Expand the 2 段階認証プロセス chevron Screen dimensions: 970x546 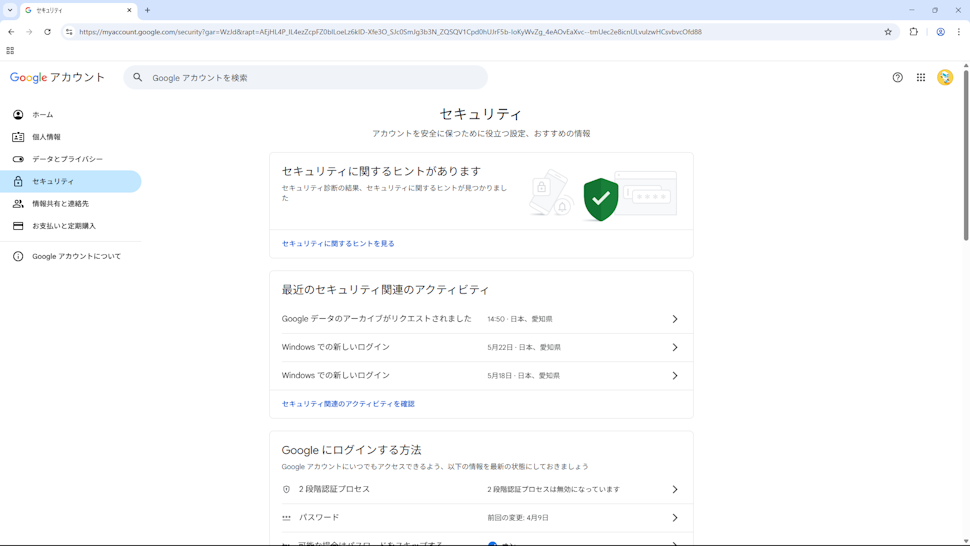pos(674,489)
